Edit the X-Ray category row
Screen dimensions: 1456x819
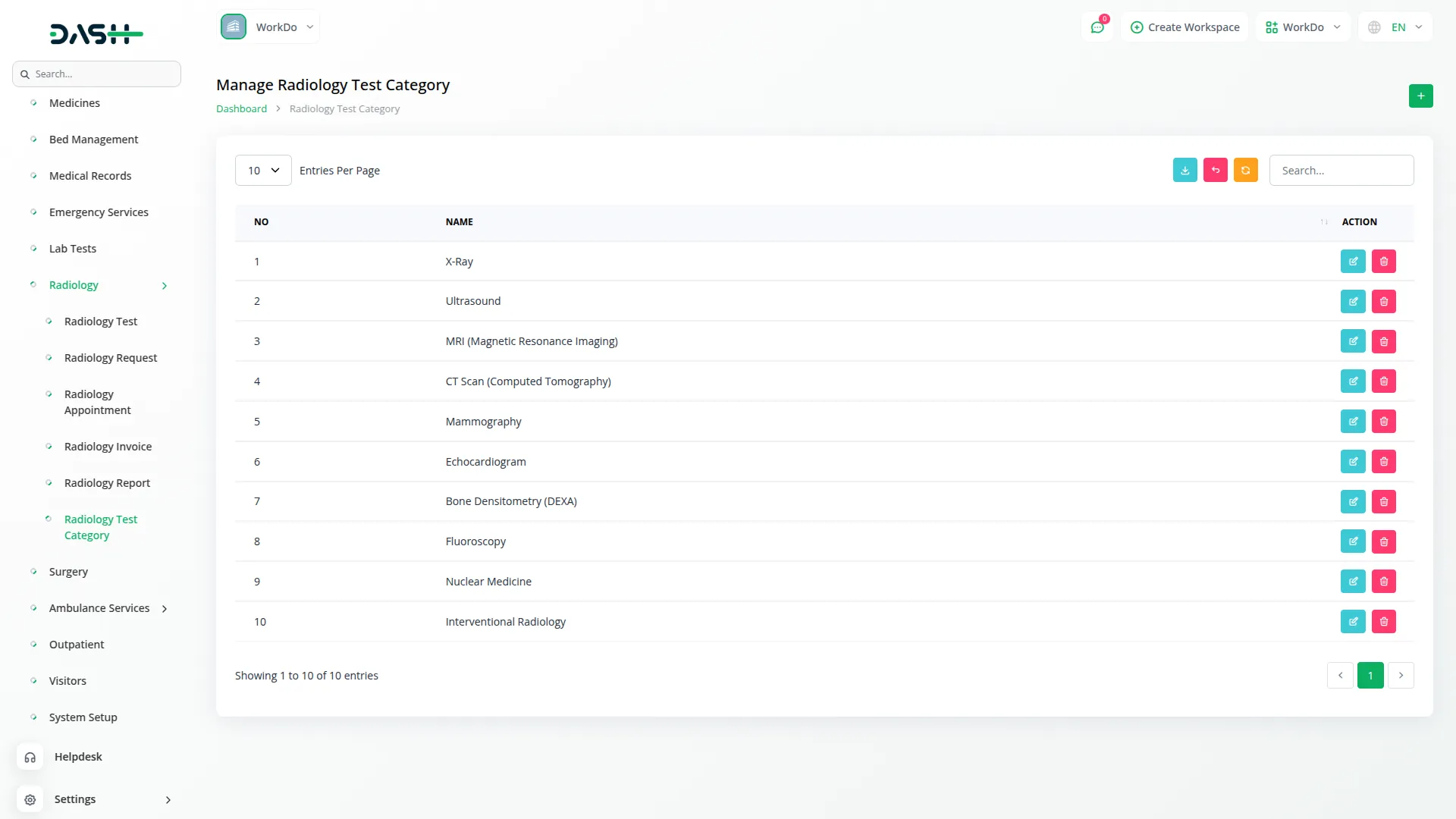[1352, 262]
